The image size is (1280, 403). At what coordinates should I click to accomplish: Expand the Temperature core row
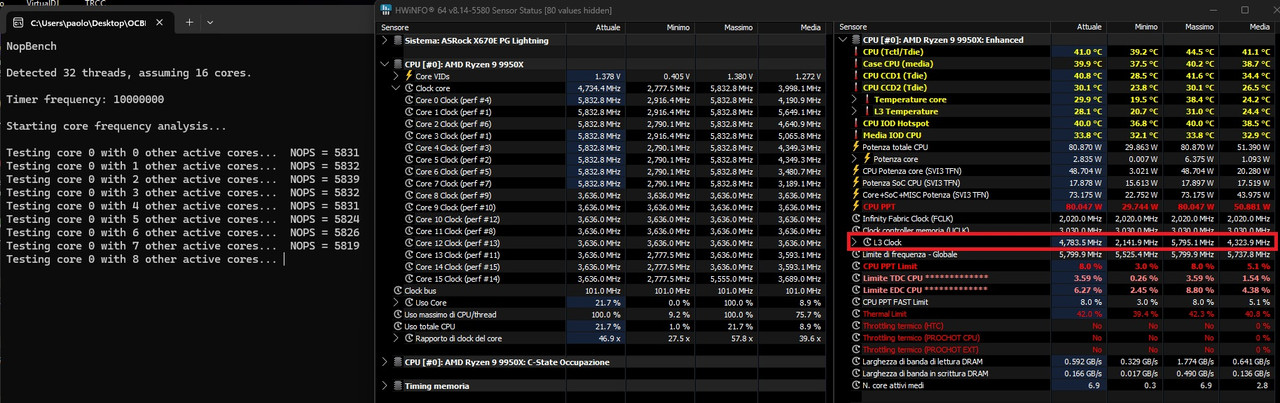tap(854, 100)
